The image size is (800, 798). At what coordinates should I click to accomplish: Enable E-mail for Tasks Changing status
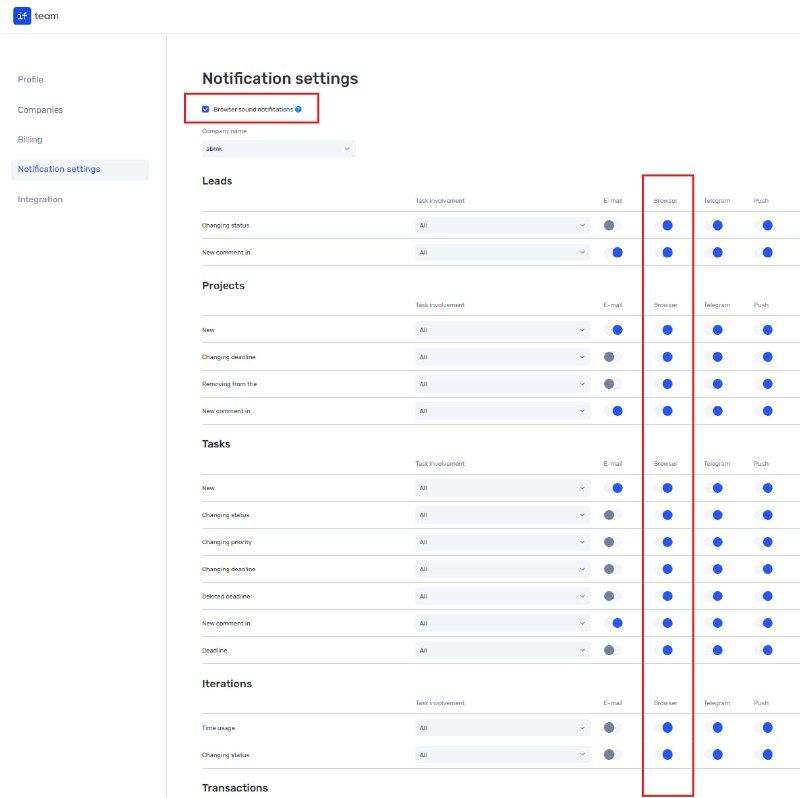pyautogui.click(x=613, y=515)
